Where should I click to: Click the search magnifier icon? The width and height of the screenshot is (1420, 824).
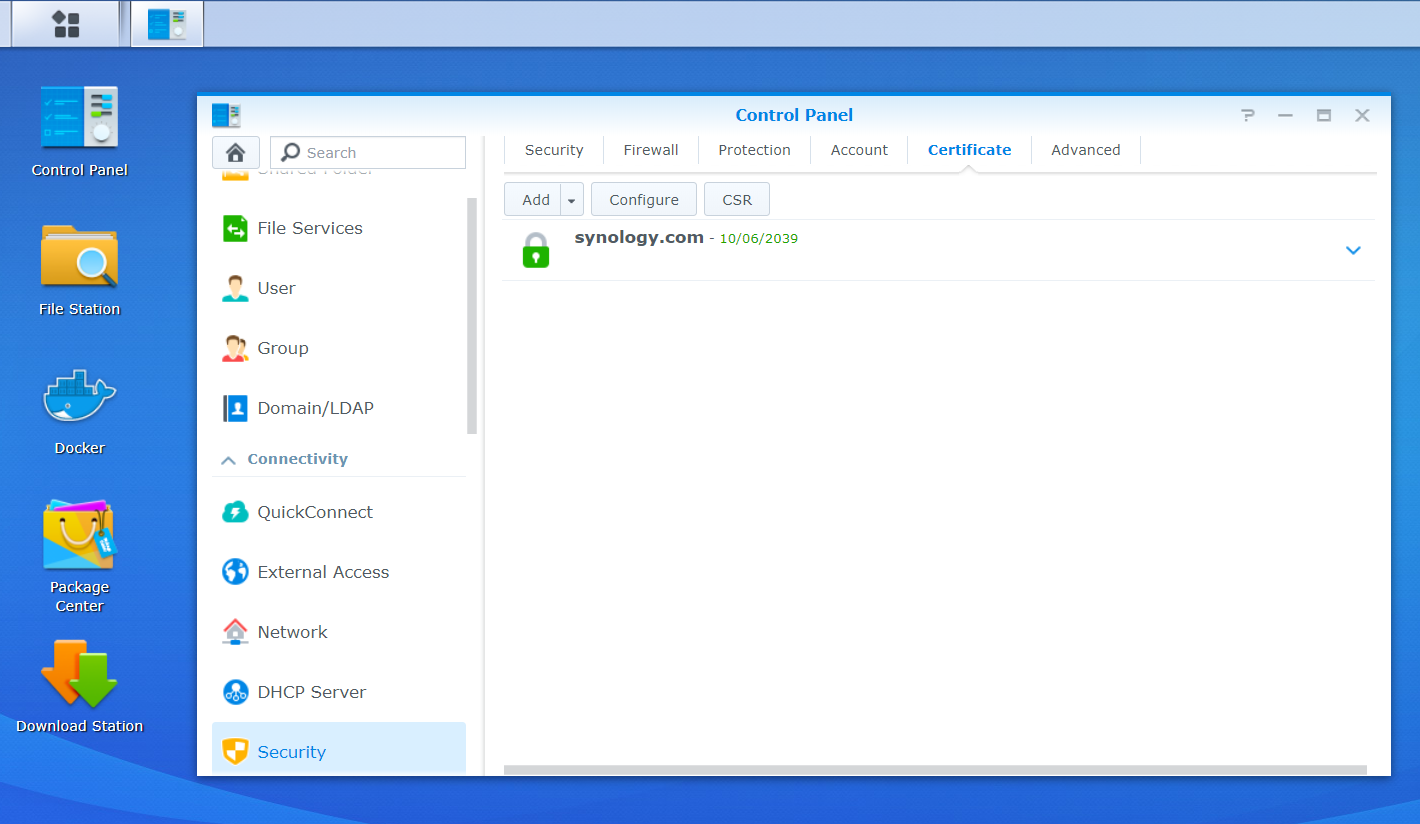[291, 152]
